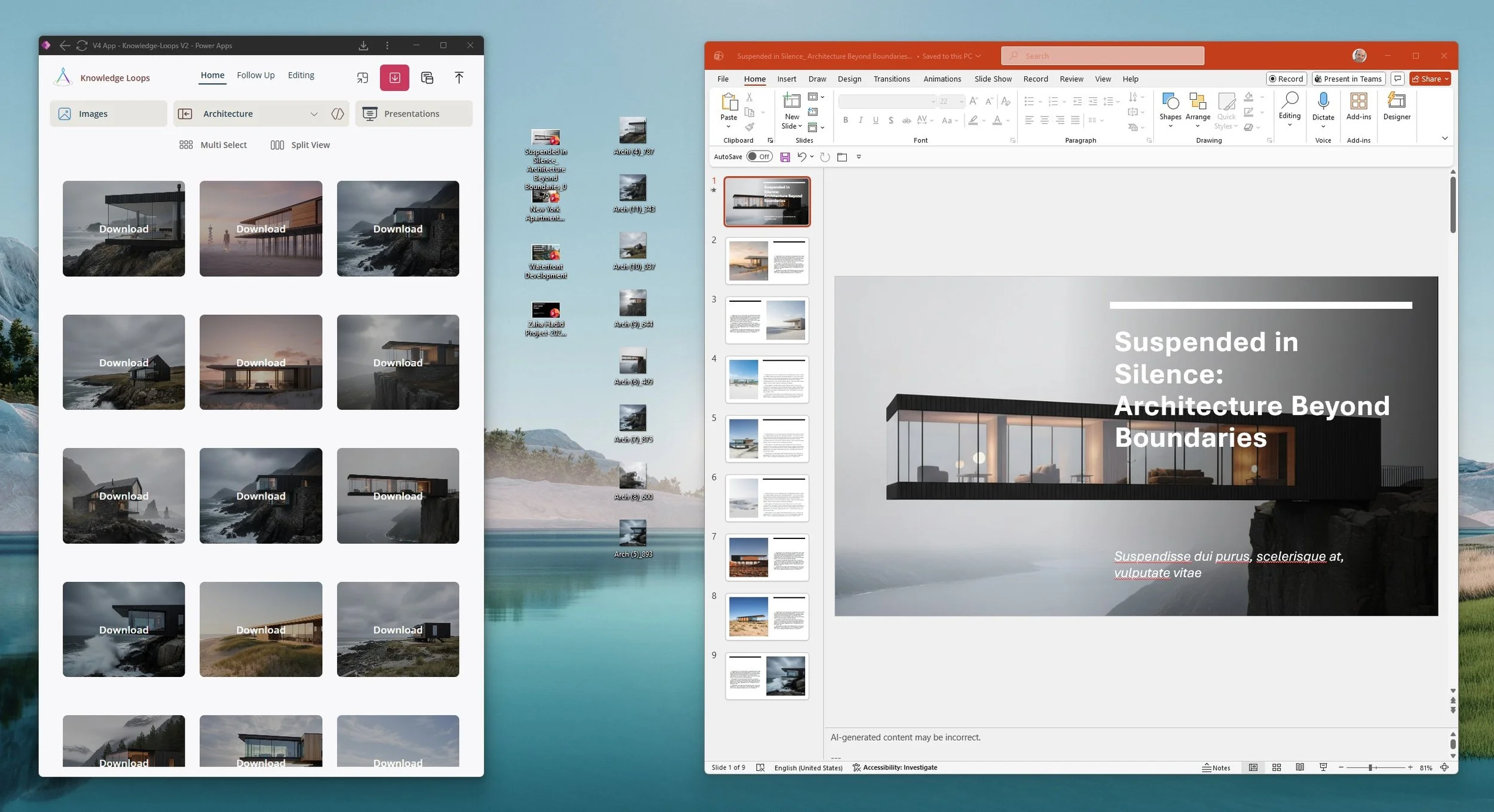Click the red download icon button
Screen dimensions: 1494x812
tap(394, 78)
